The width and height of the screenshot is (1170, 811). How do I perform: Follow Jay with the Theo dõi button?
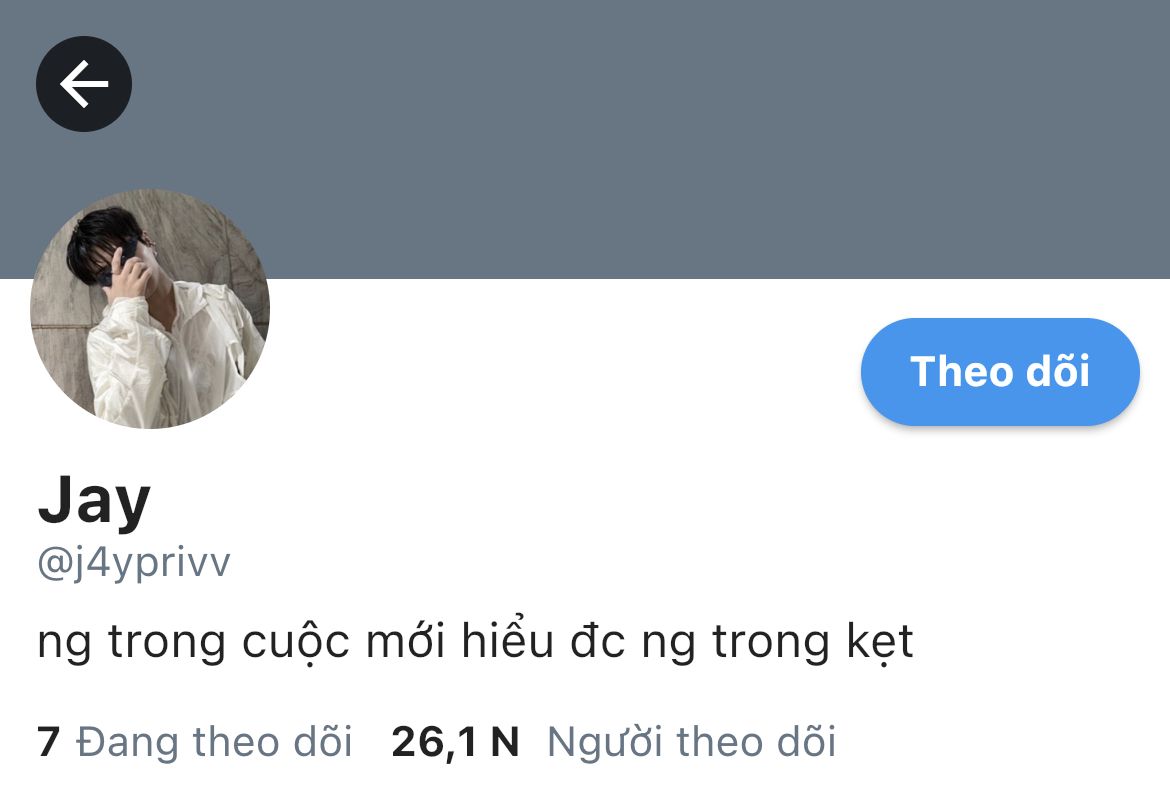[x=1000, y=372]
